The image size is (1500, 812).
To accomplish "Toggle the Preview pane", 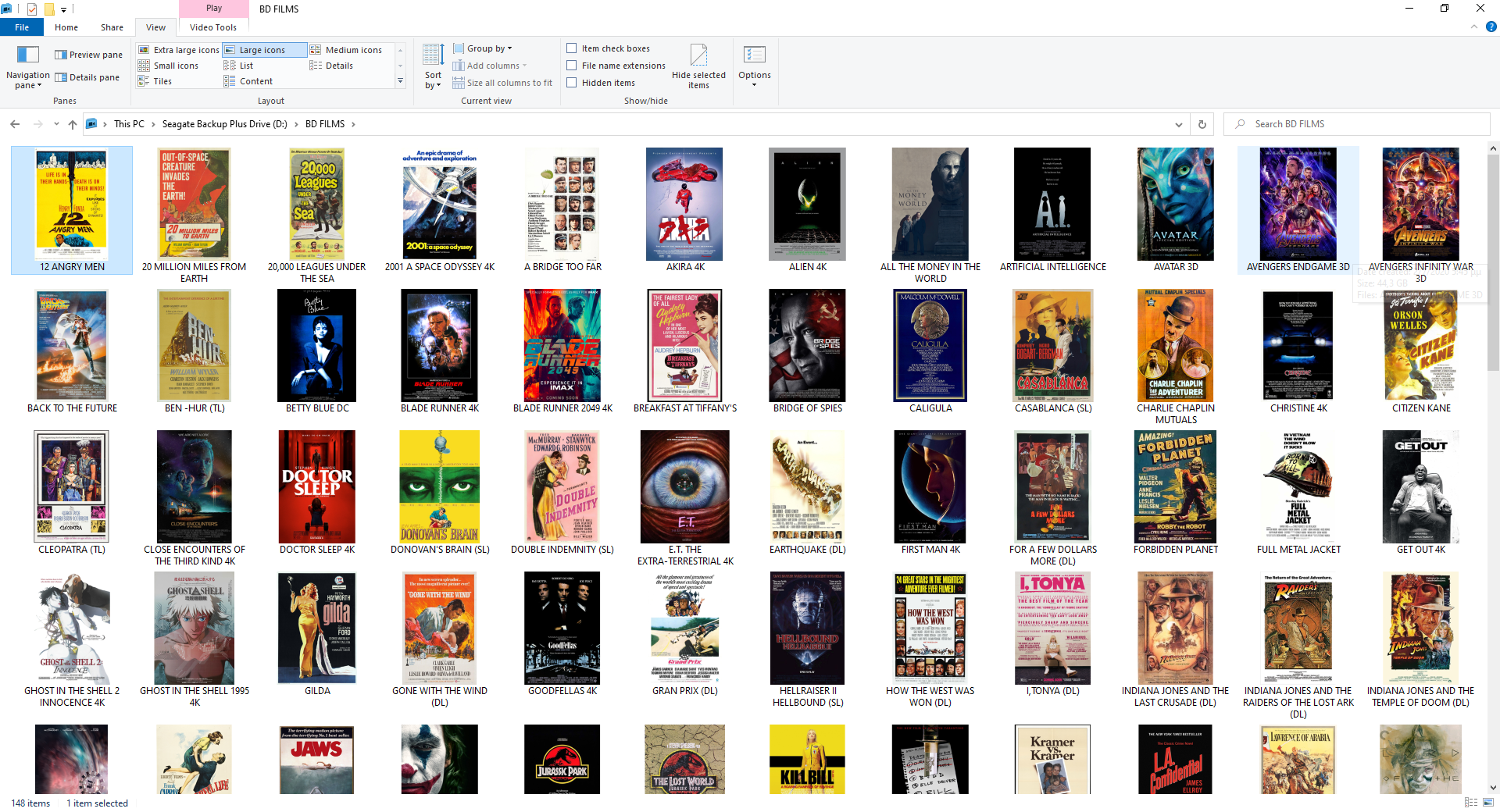I will [88, 55].
